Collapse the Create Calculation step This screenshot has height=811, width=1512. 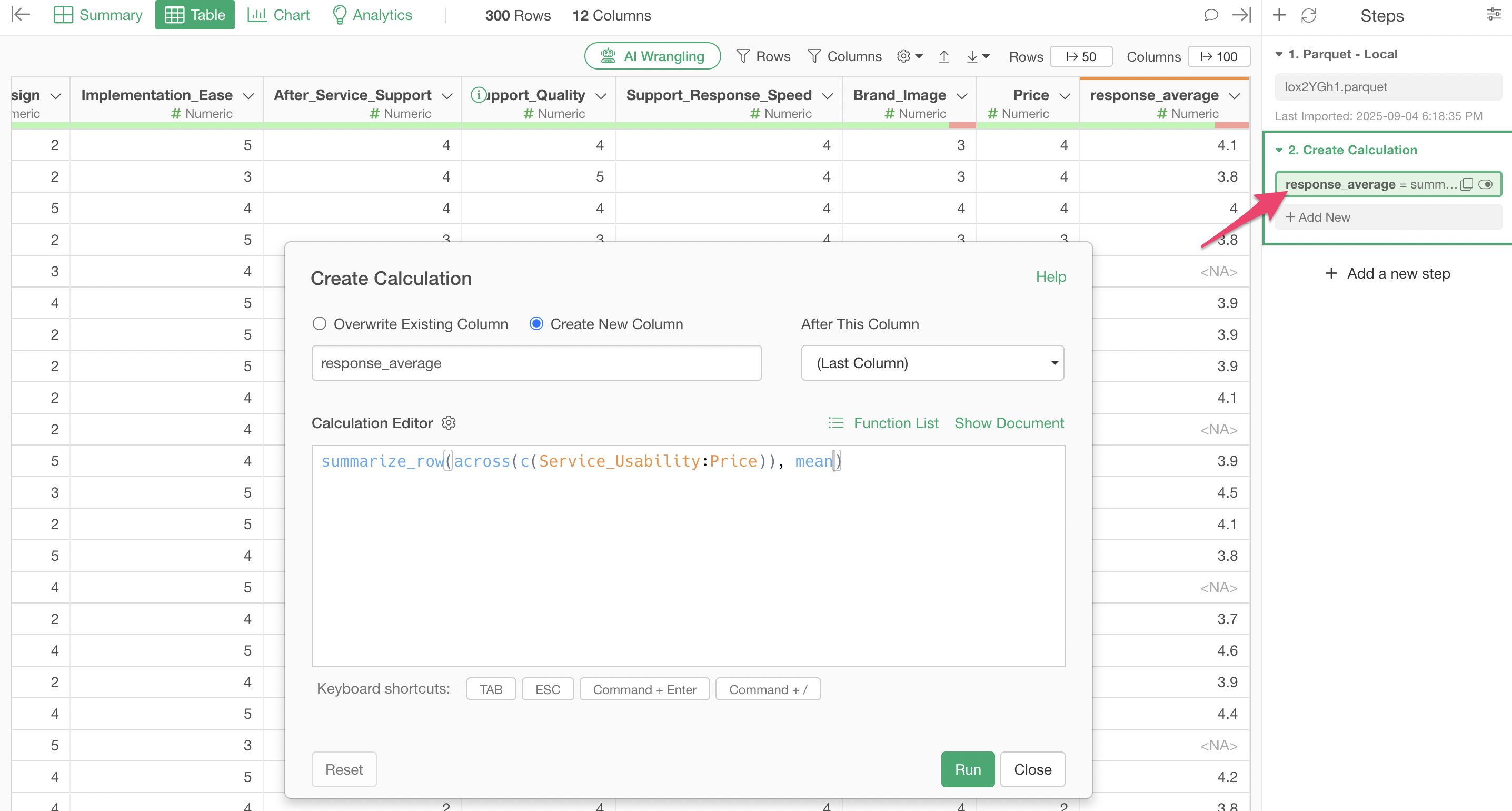1279,150
